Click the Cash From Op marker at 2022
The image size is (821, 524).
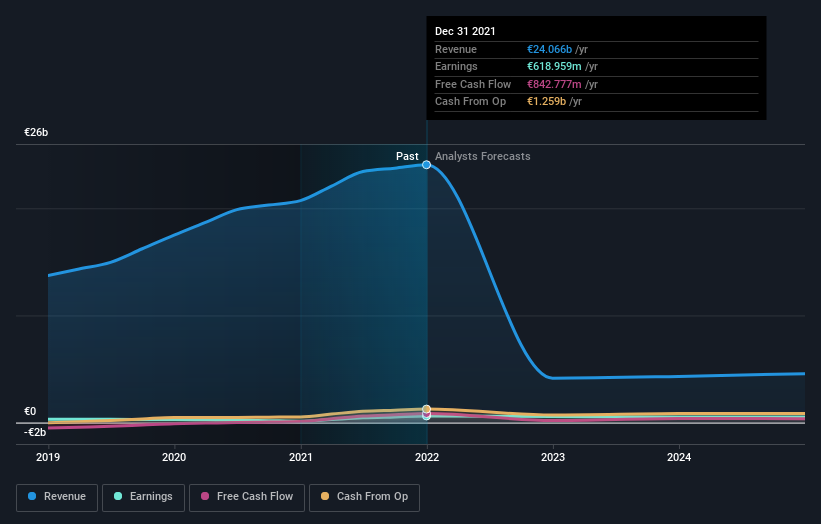tap(427, 409)
